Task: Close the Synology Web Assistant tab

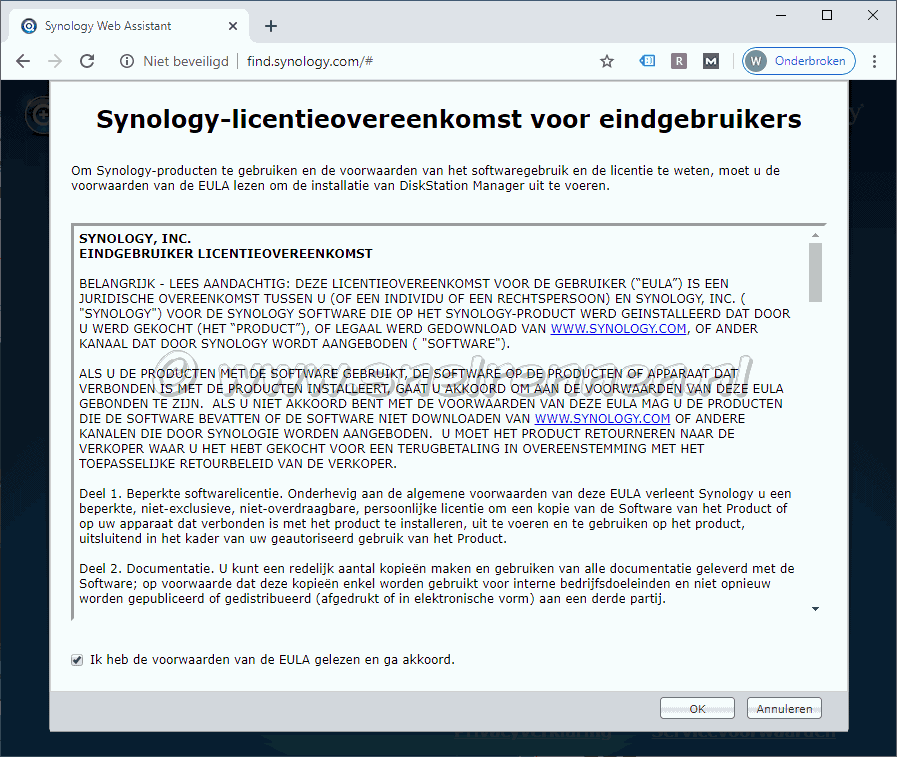Action: 233,26
